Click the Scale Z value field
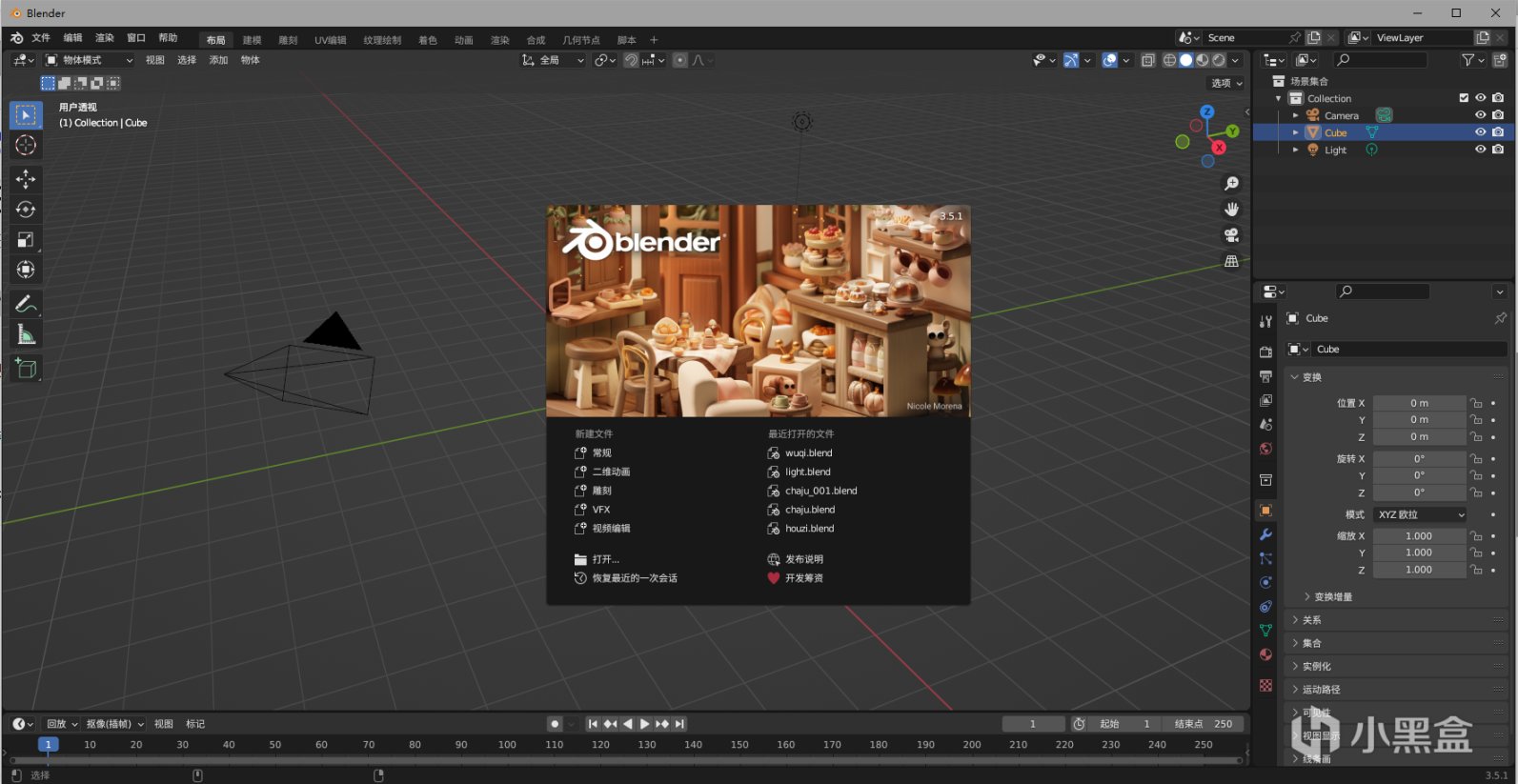 pos(1419,570)
